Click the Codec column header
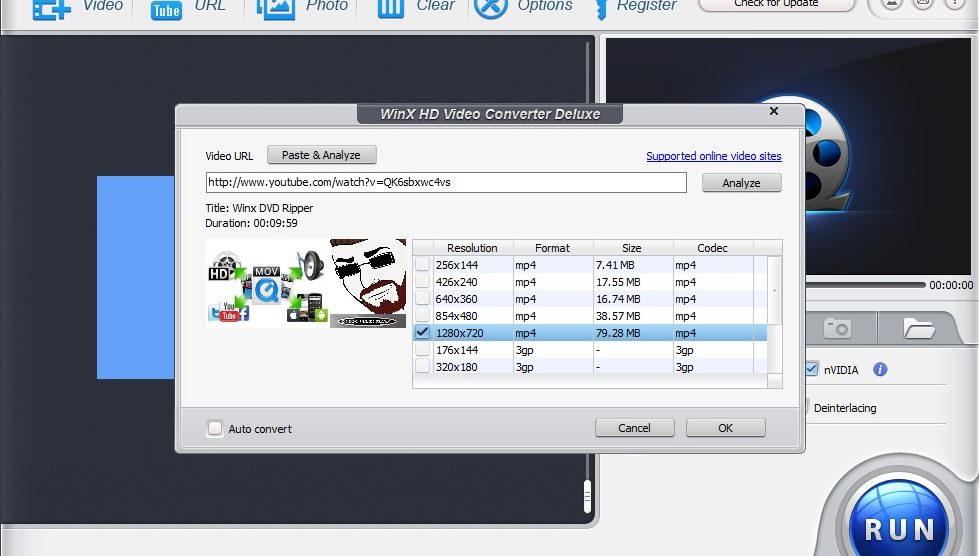979x556 pixels. [712, 248]
